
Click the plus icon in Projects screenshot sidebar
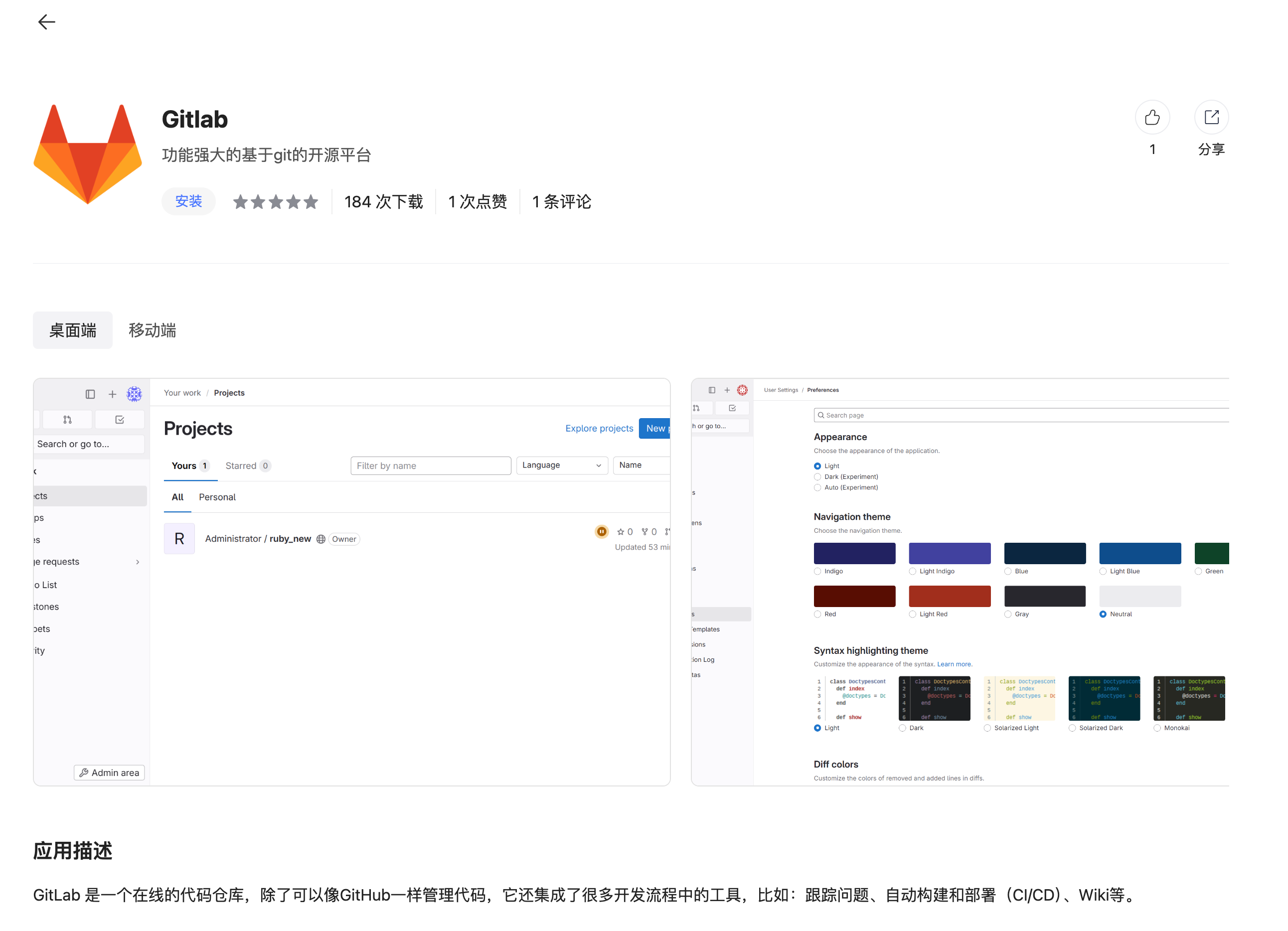pyautogui.click(x=113, y=394)
